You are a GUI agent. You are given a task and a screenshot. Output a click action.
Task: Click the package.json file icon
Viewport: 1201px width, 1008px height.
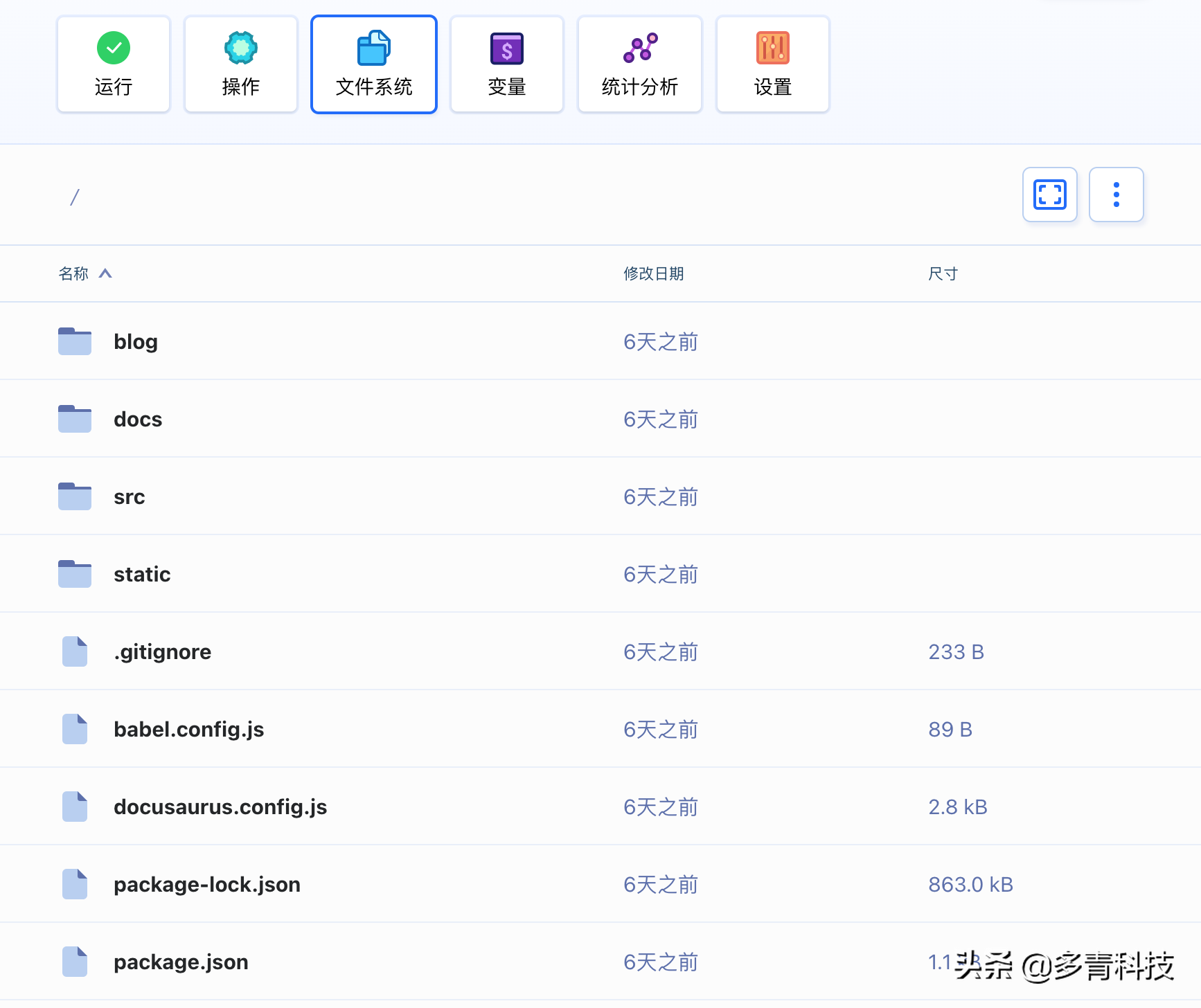pos(75,962)
